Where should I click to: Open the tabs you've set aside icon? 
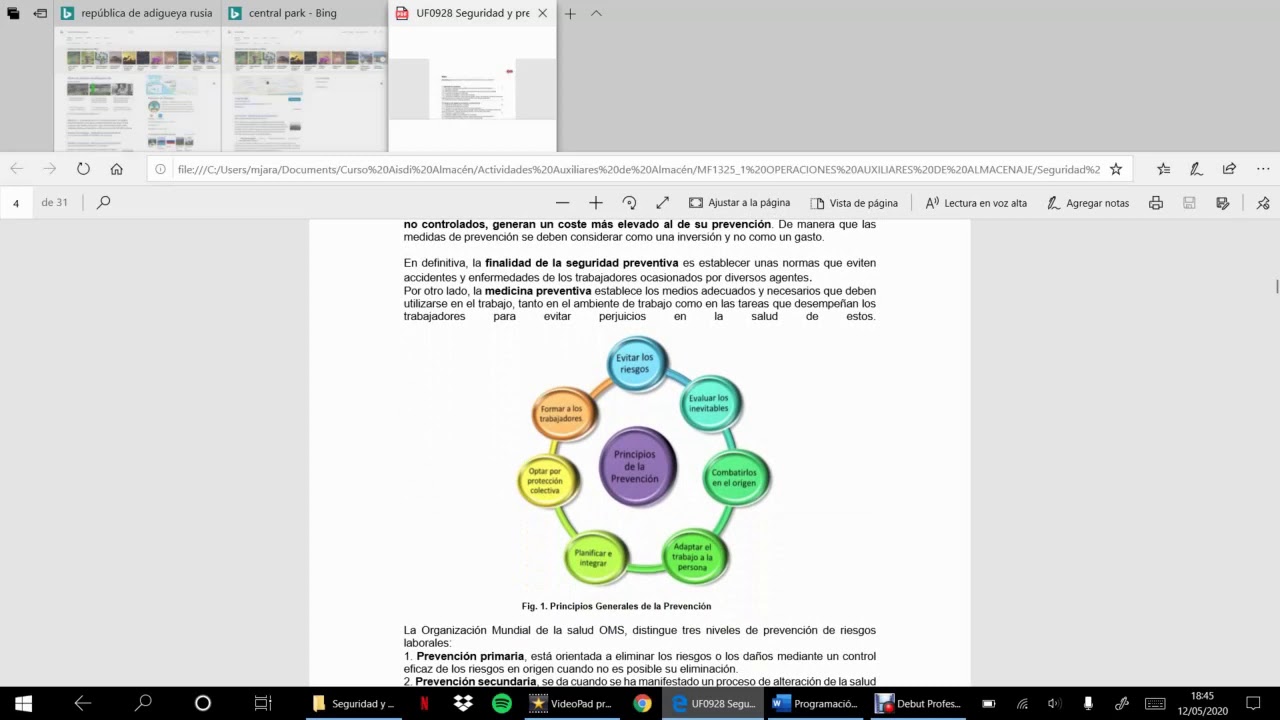[x=13, y=14]
